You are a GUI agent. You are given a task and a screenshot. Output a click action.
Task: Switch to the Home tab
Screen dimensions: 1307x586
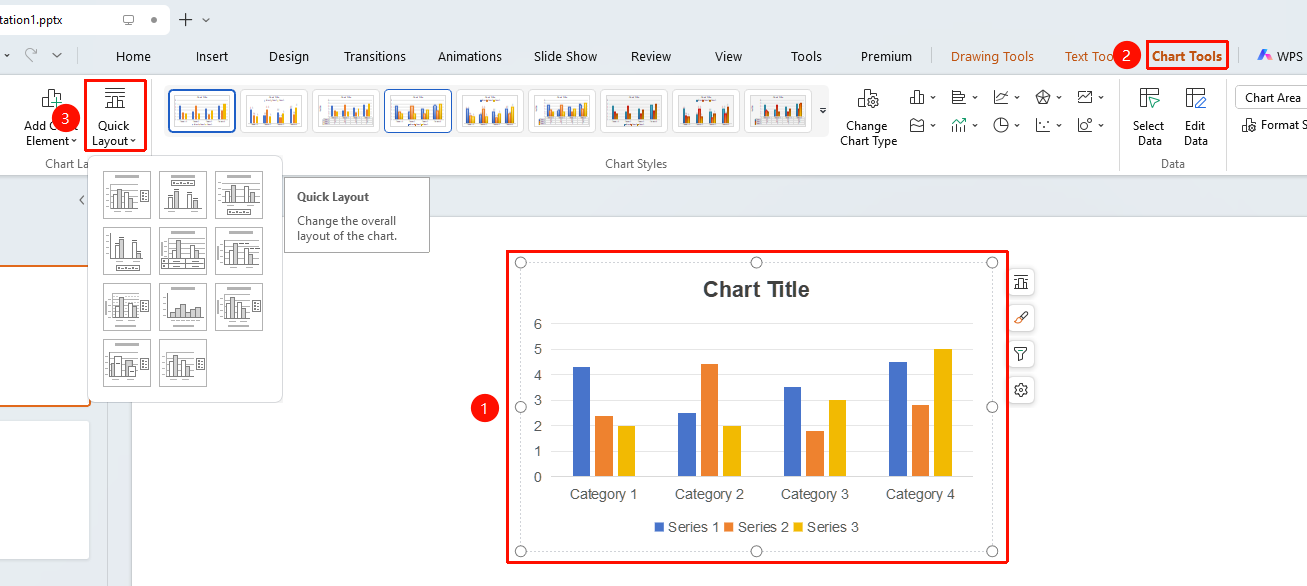click(134, 56)
